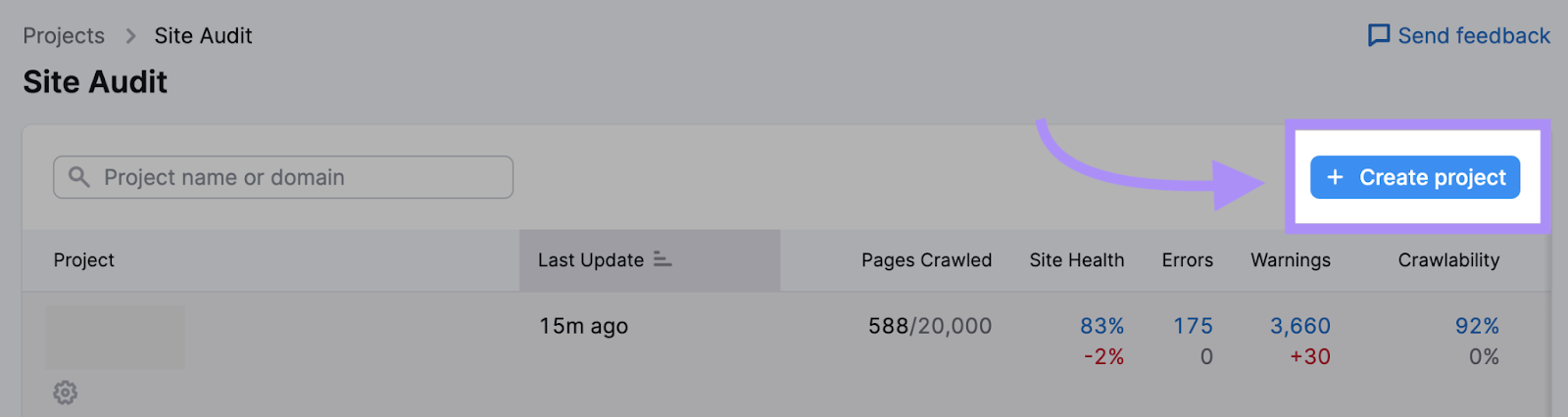This screenshot has width=1568, height=417.
Task: Sort by Errors column header
Action: pos(1187,260)
